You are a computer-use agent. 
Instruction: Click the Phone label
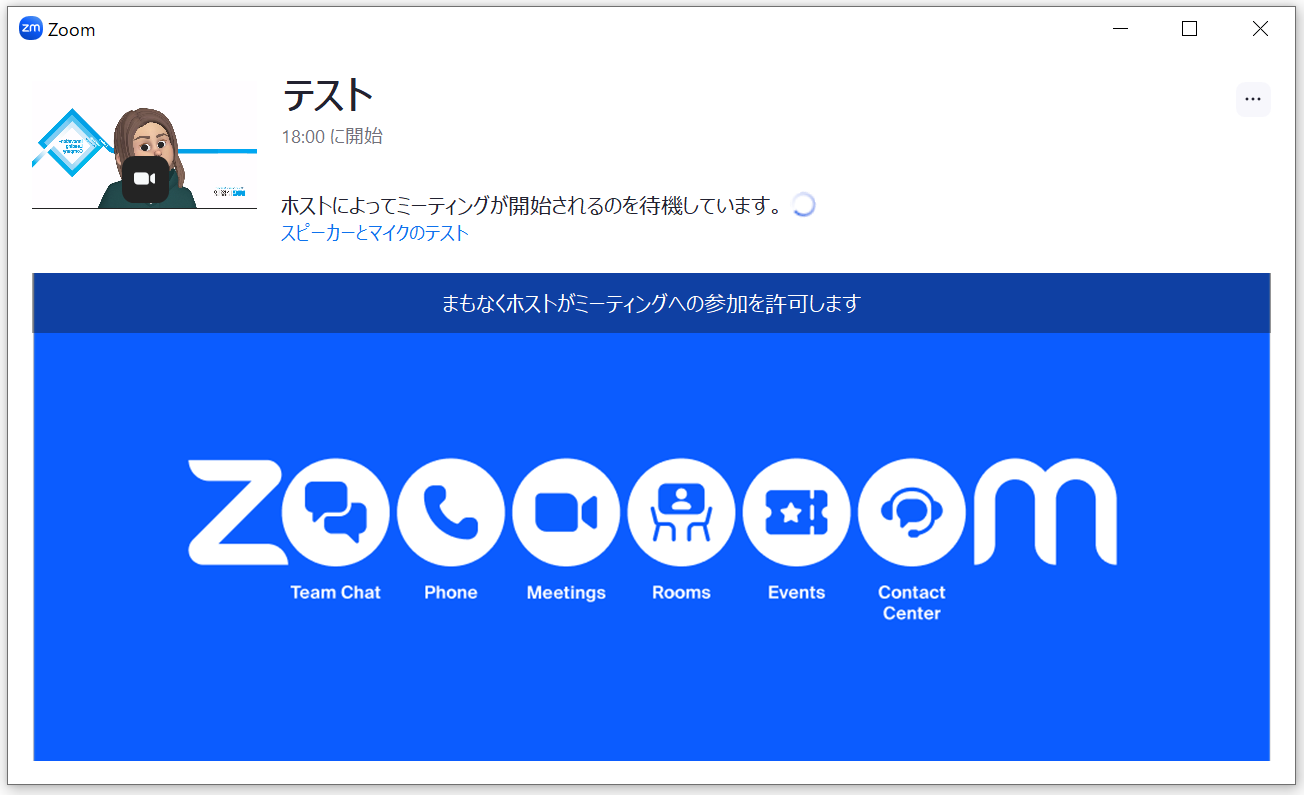(x=451, y=592)
